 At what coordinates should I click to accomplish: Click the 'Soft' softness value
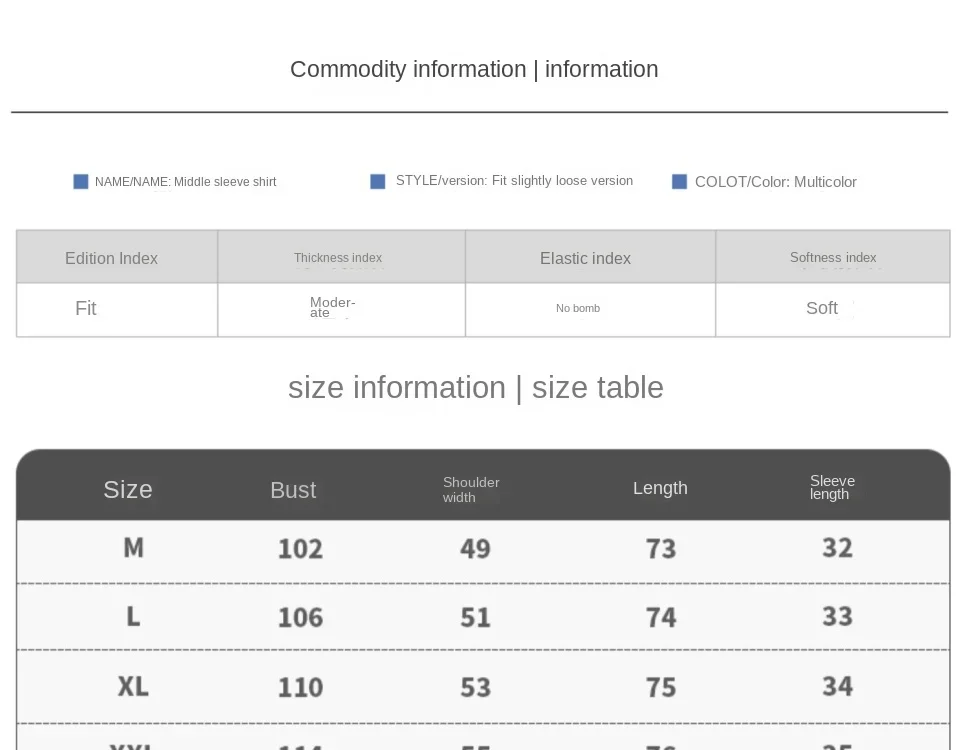coord(822,308)
